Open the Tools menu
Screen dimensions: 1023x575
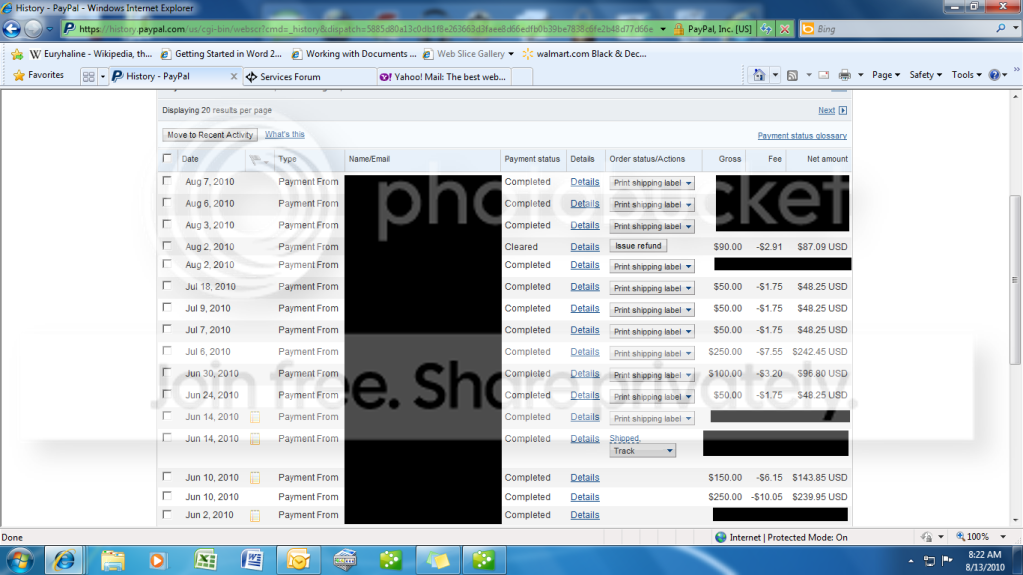tap(966, 75)
